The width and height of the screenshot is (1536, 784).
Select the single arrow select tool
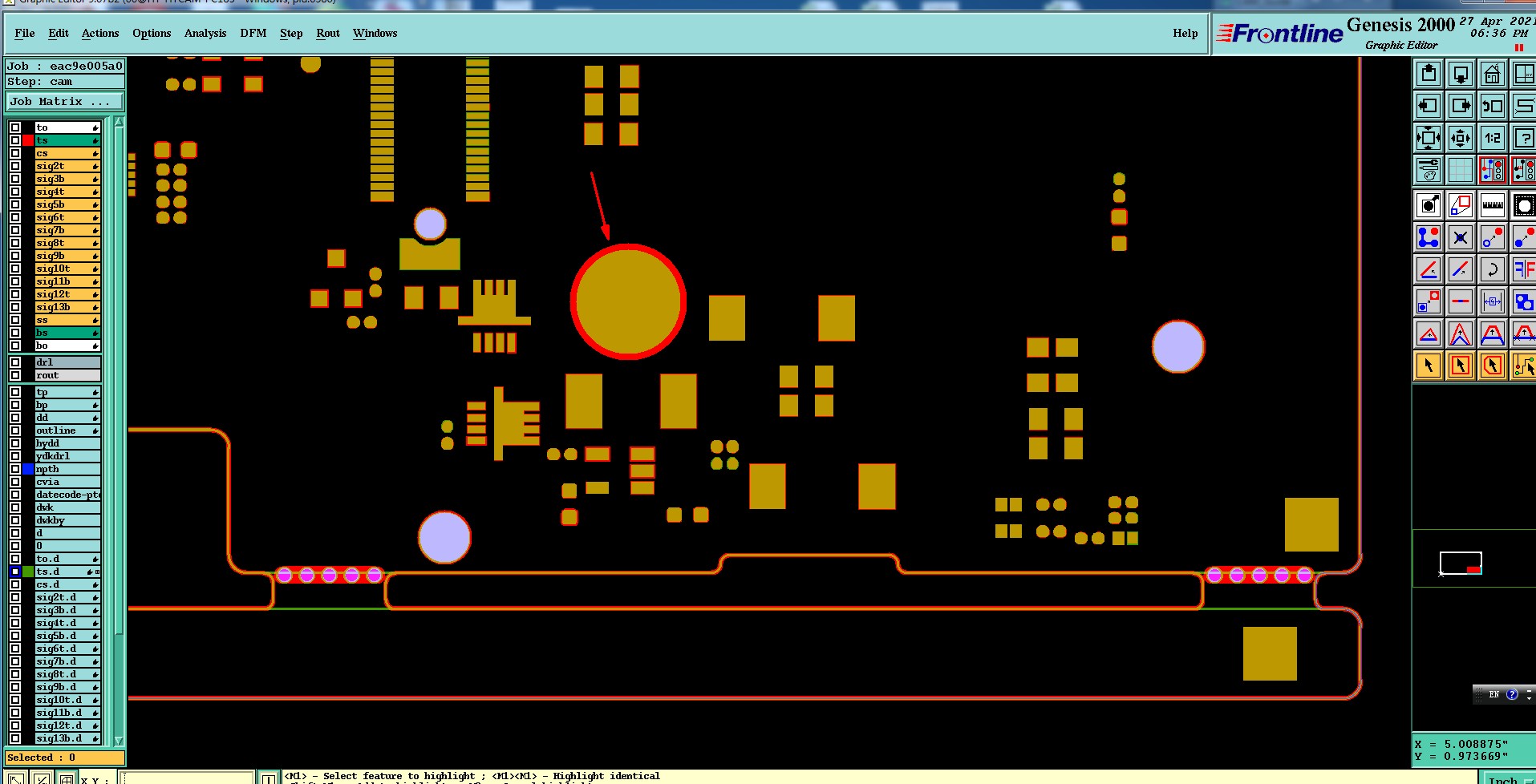pos(1429,366)
